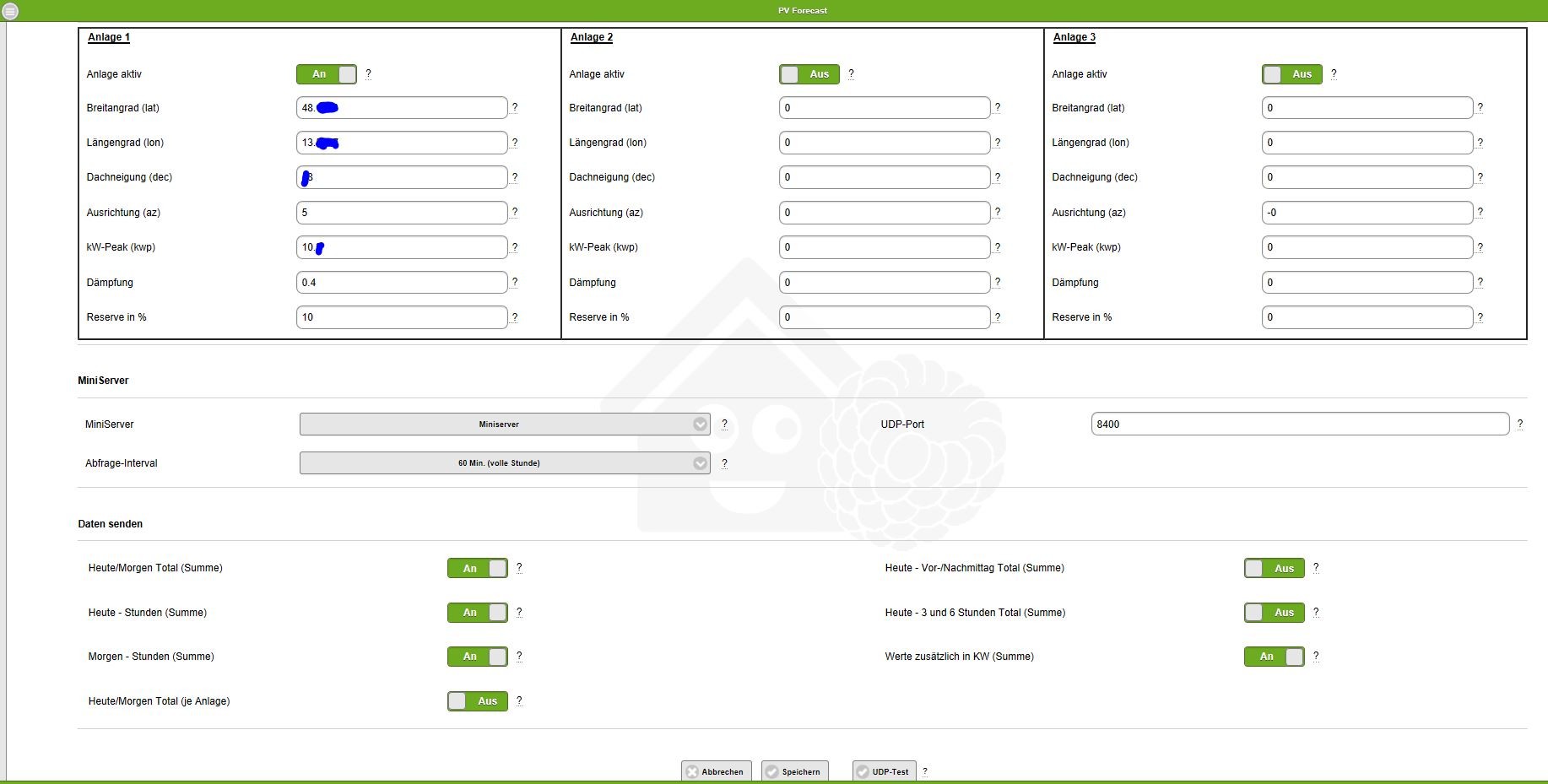Image resolution: width=1548 pixels, height=784 pixels.
Task: Enable Anlage 2 aktiv toggle
Action: [x=809, y=74]
